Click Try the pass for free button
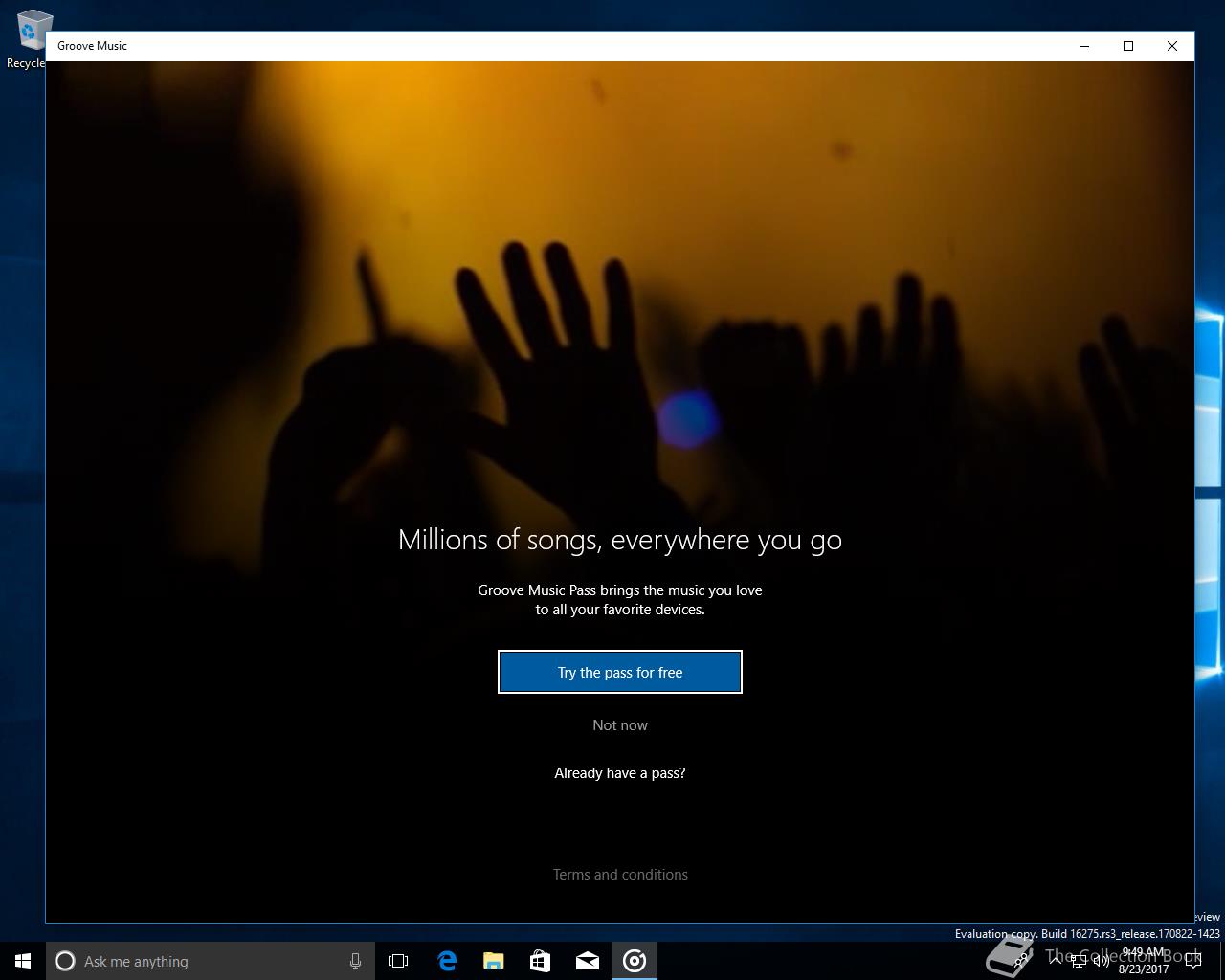 point(620,672)
